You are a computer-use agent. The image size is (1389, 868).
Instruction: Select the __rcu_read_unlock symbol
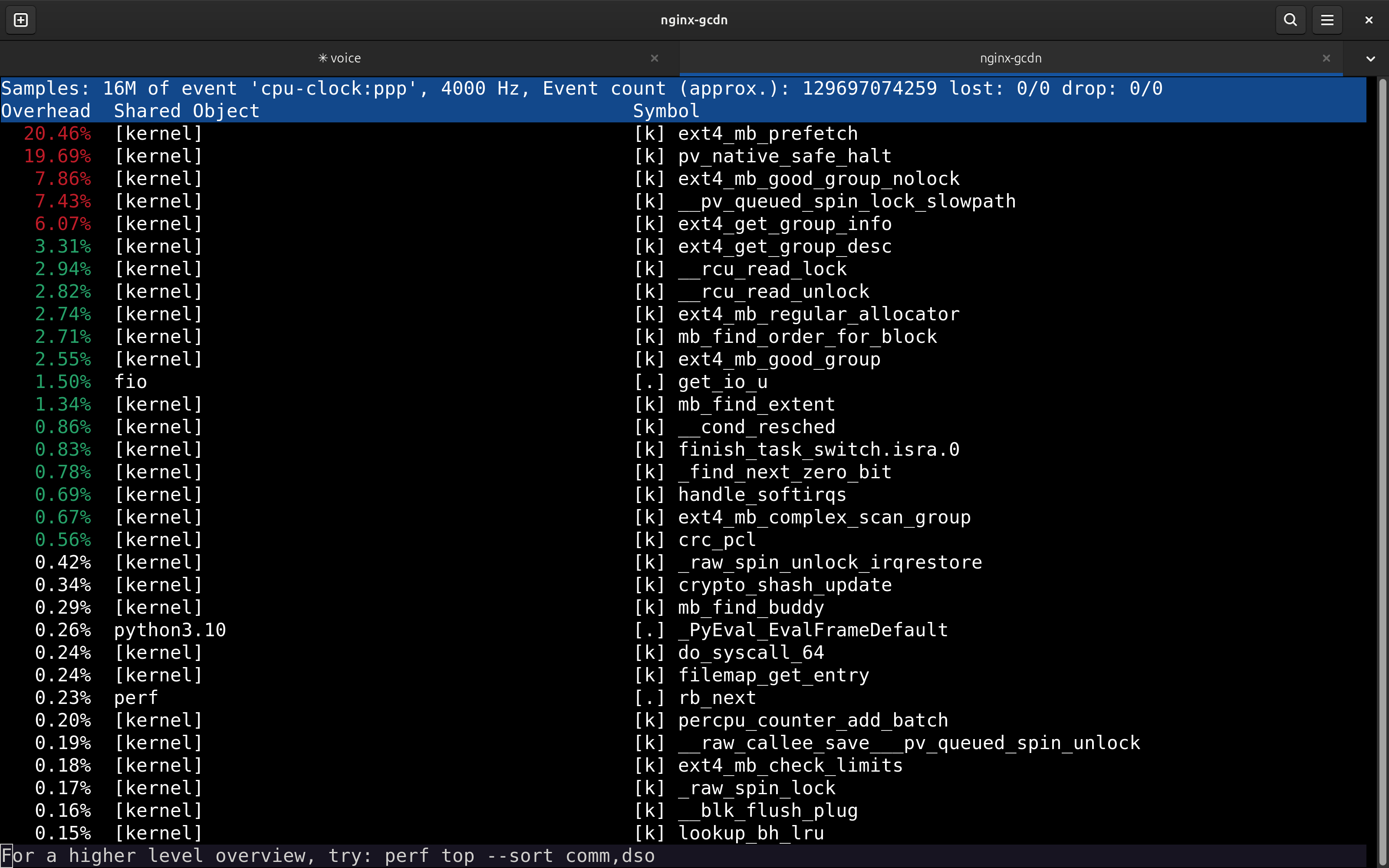773,292
